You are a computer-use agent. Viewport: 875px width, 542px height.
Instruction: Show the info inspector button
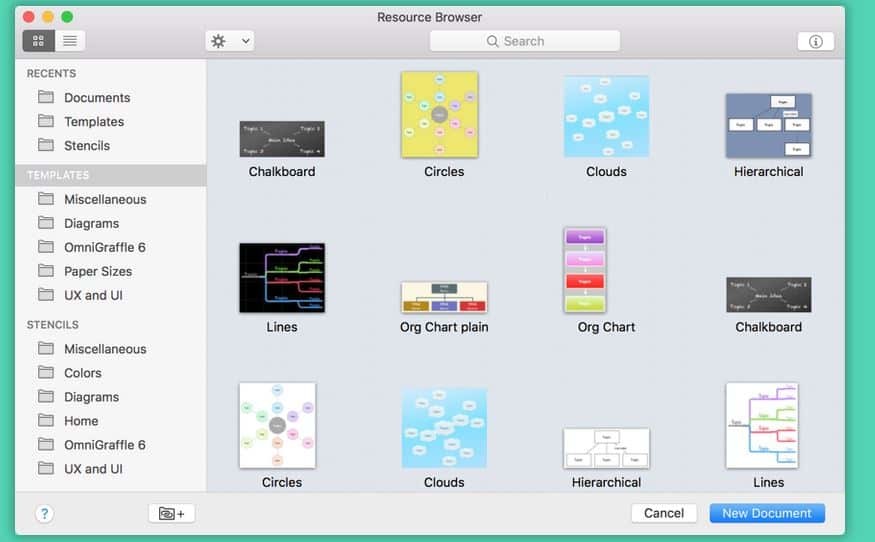pyautogui.click(x=815, y=41)
